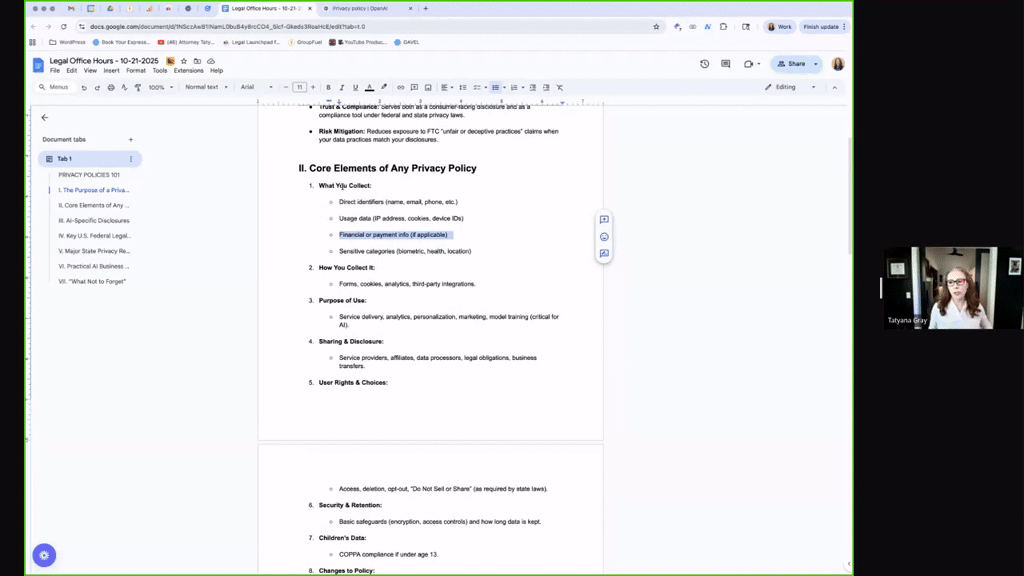Viewport: 1024px width, 576px height.
Task: Click the Share button
Action: pyautogui.click(x=795, y=63)
